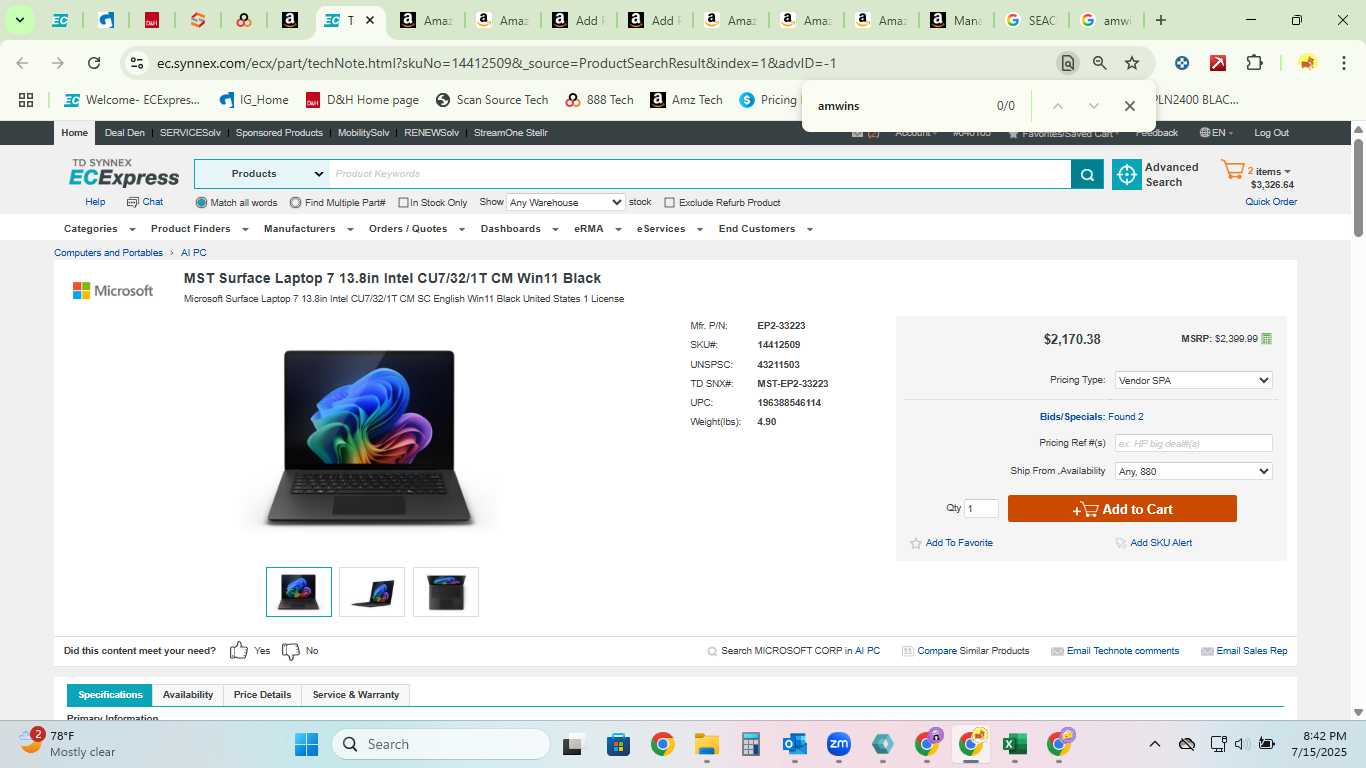
Task: Open Excel from the taskbar
Action: click(1014, 744)
